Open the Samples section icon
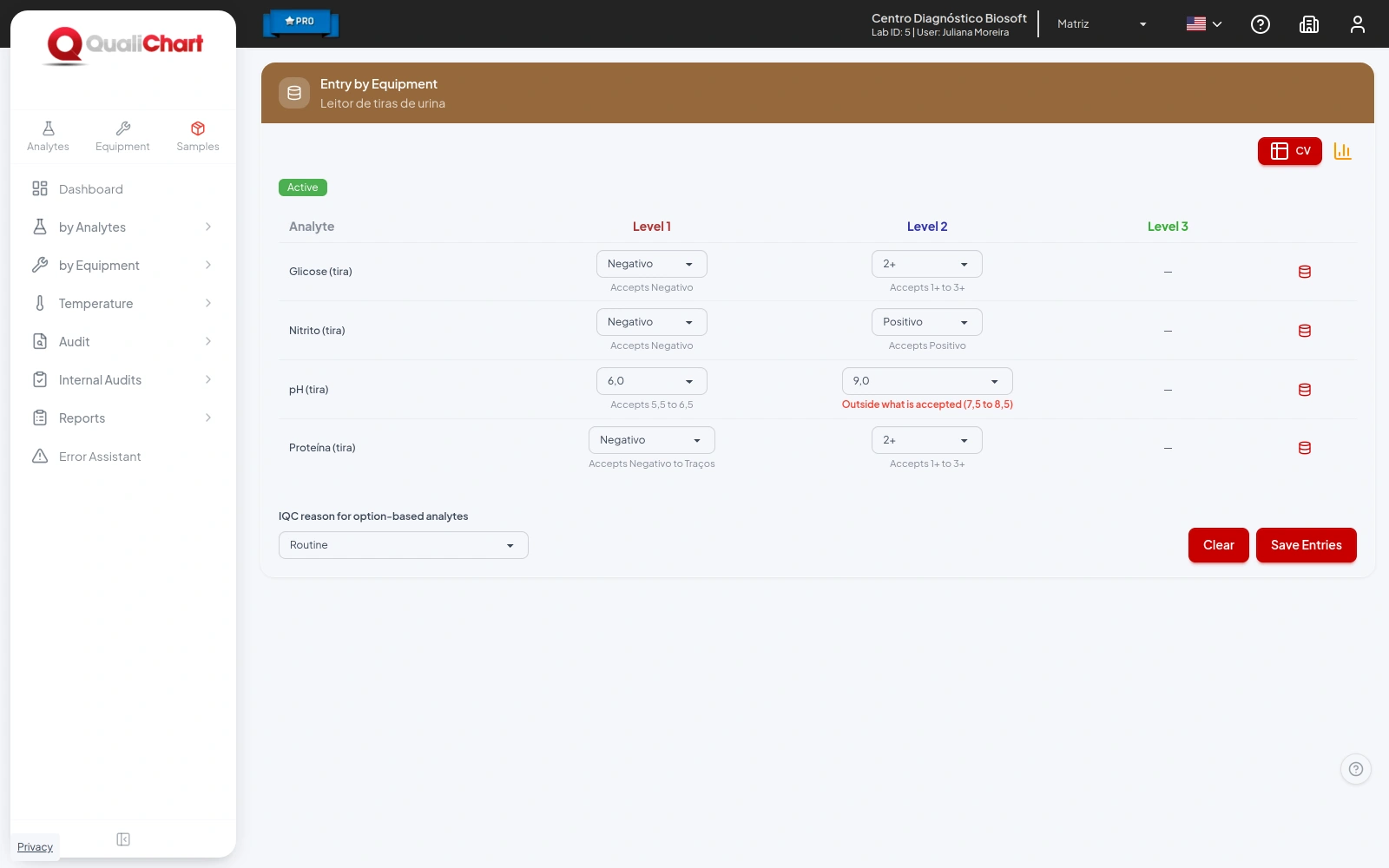The image size is (1389, 868). 198,136
